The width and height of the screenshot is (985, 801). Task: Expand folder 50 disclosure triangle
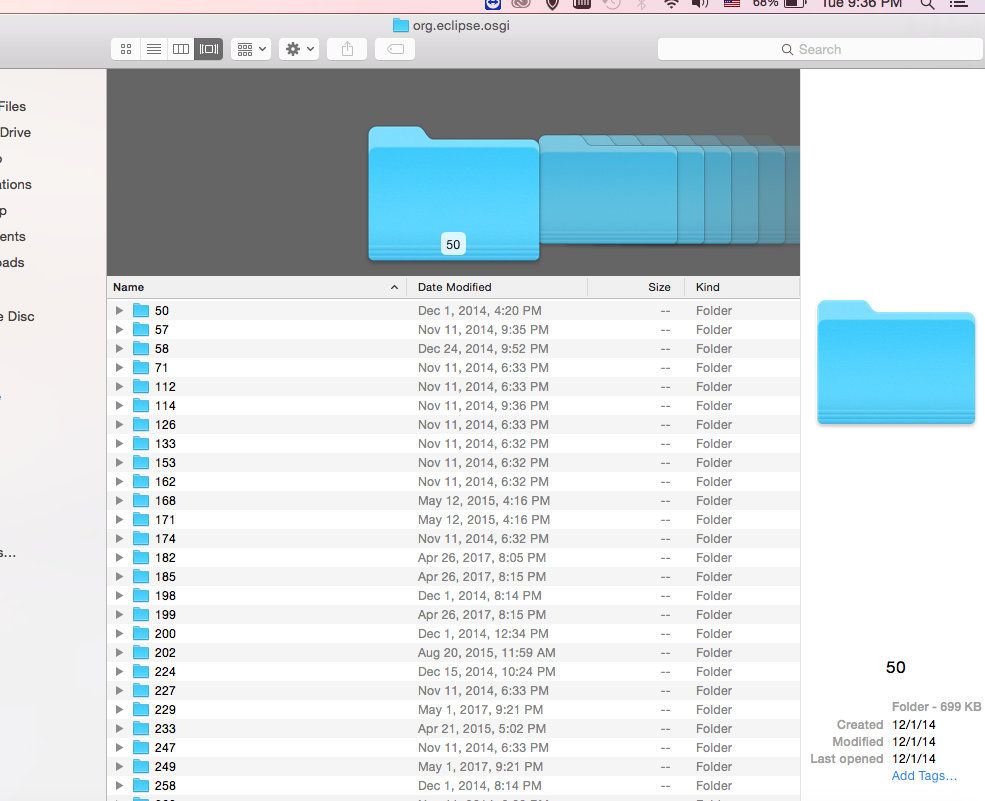(120, 311)
